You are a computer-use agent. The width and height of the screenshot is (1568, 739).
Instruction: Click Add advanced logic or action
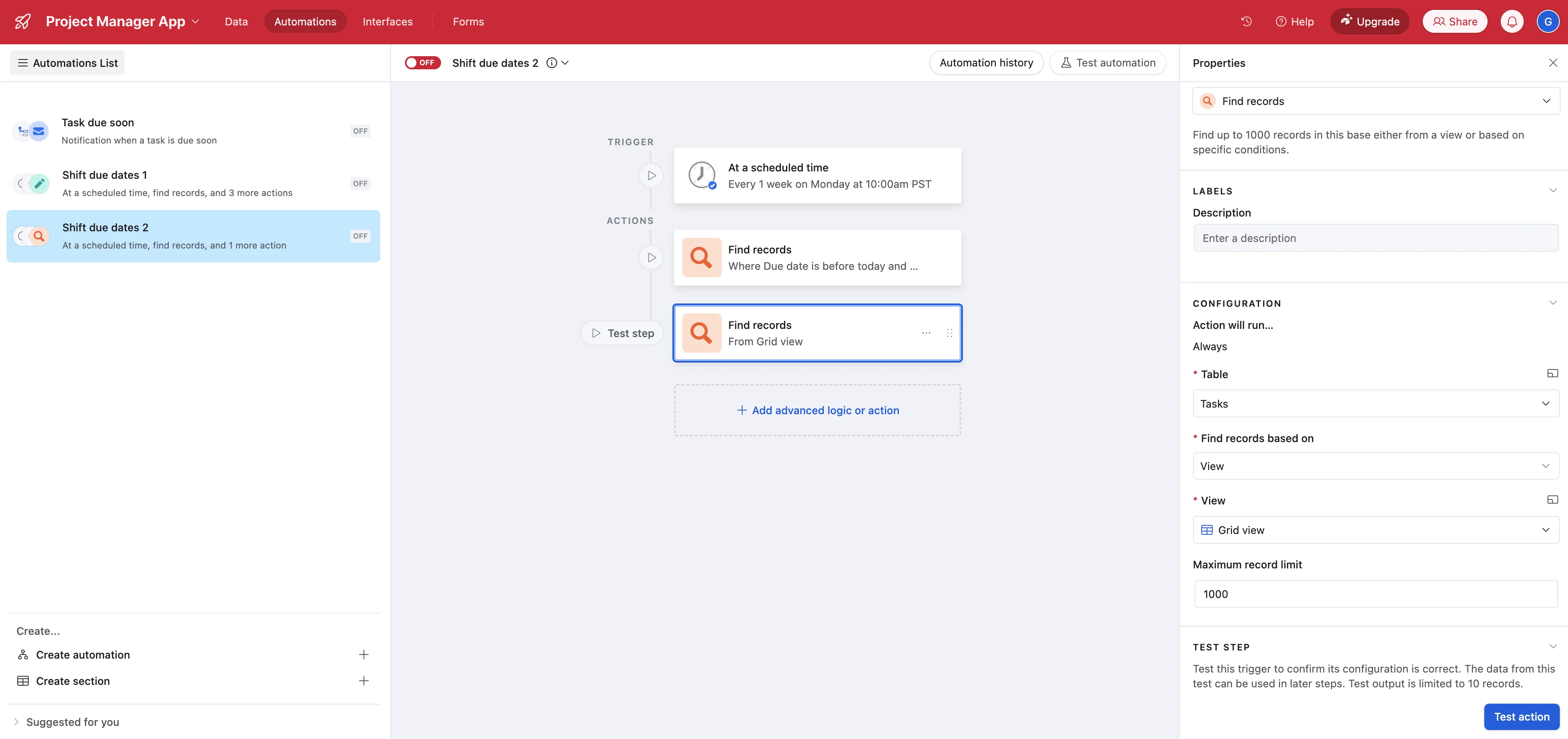(x=817, y=410)
